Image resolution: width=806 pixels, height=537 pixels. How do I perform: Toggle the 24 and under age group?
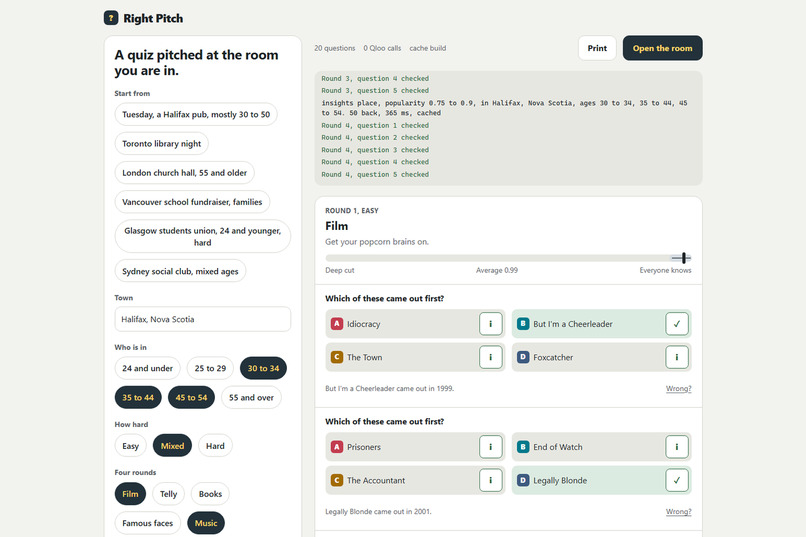coord(148,368)
